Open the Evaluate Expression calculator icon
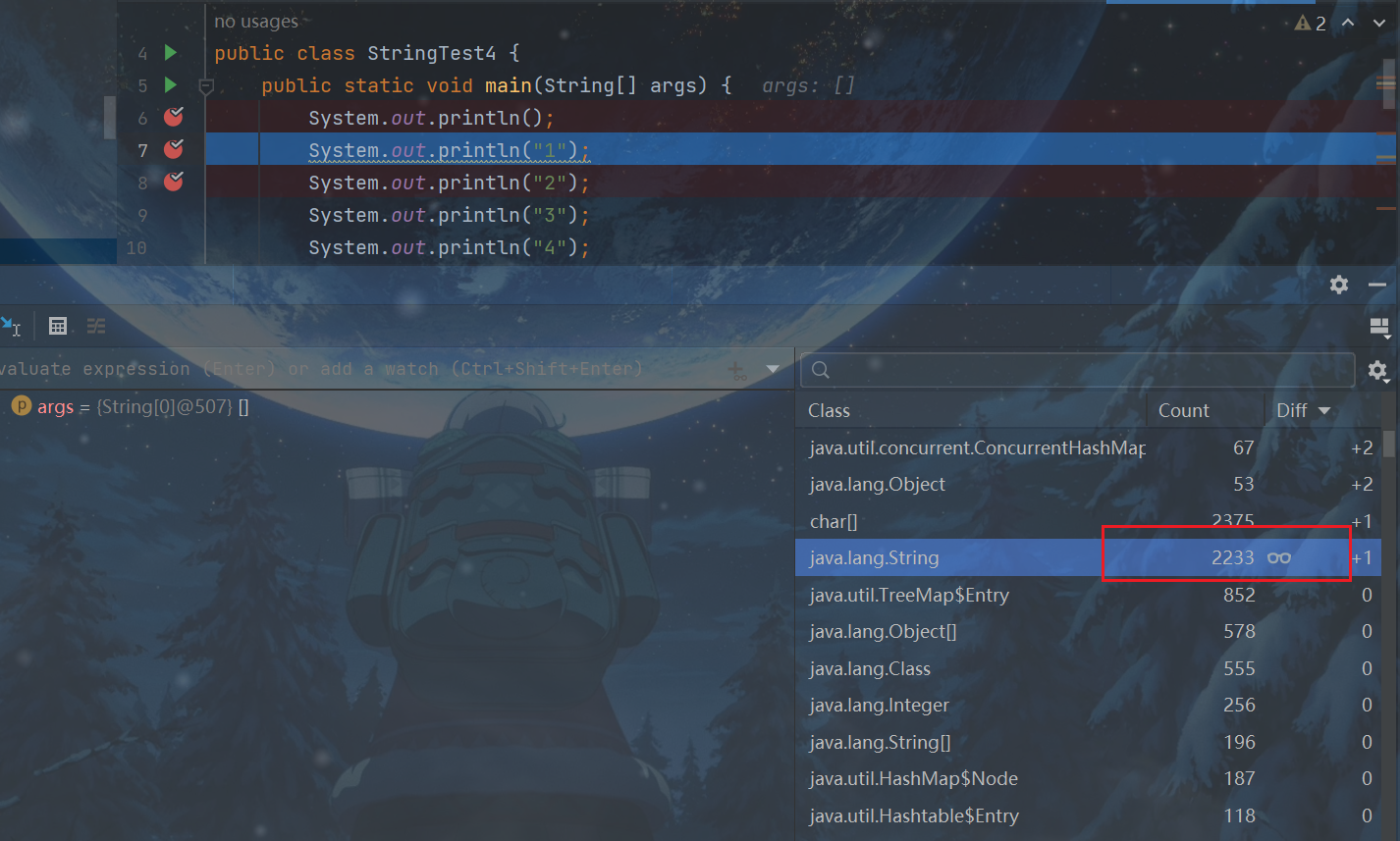The height and width of the screenshot is (841, 1400). [x=58, y=326]
